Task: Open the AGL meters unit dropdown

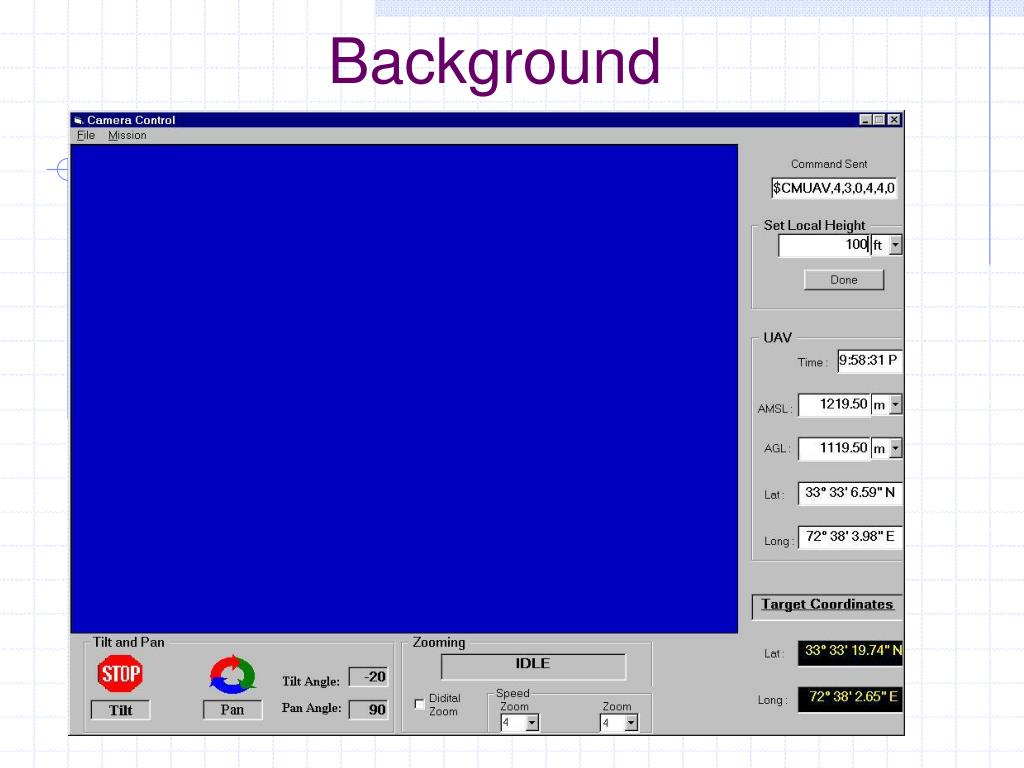Action: point(895,448)
